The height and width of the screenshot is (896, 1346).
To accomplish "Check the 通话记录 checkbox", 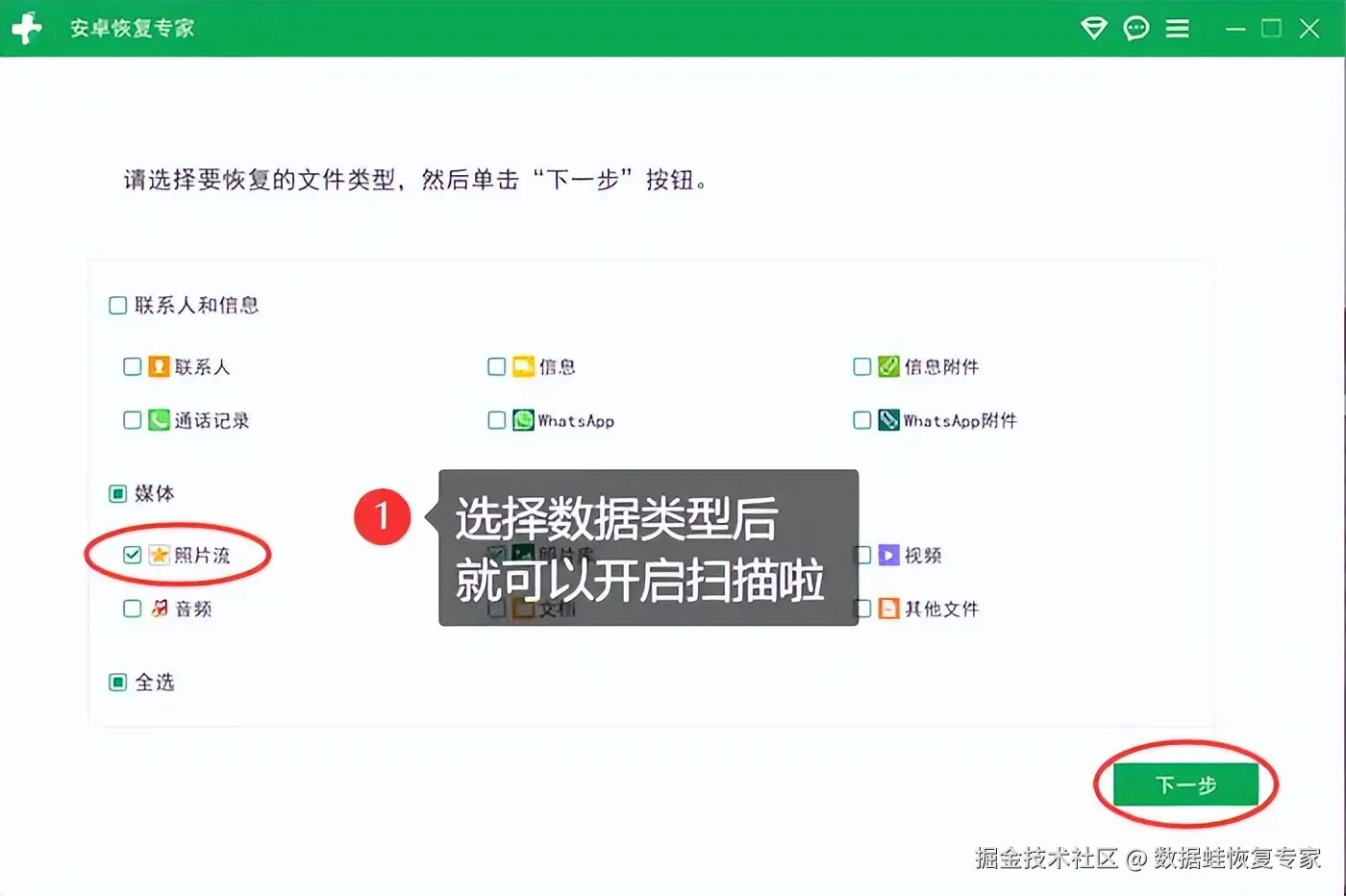I will 132,420.
